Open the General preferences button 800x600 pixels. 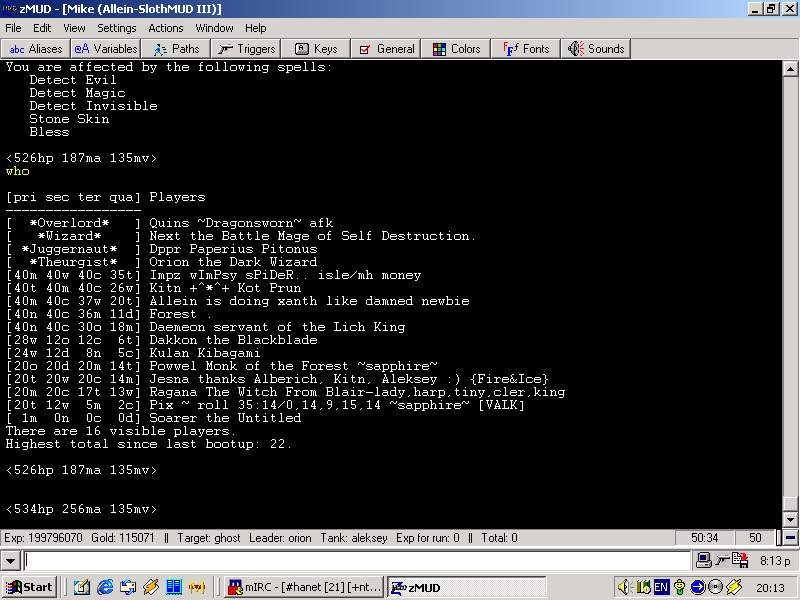386,49
